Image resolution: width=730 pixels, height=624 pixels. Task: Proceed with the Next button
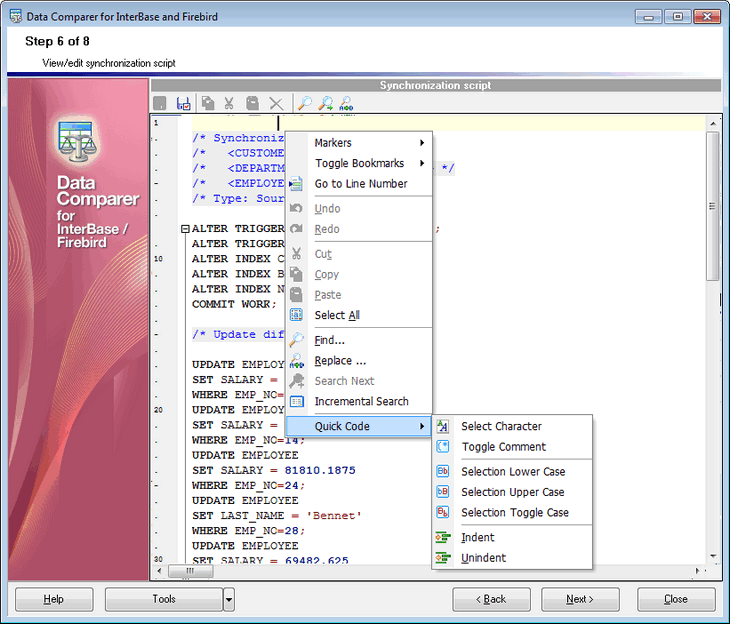pyautogui.click(x=580, y=599)
